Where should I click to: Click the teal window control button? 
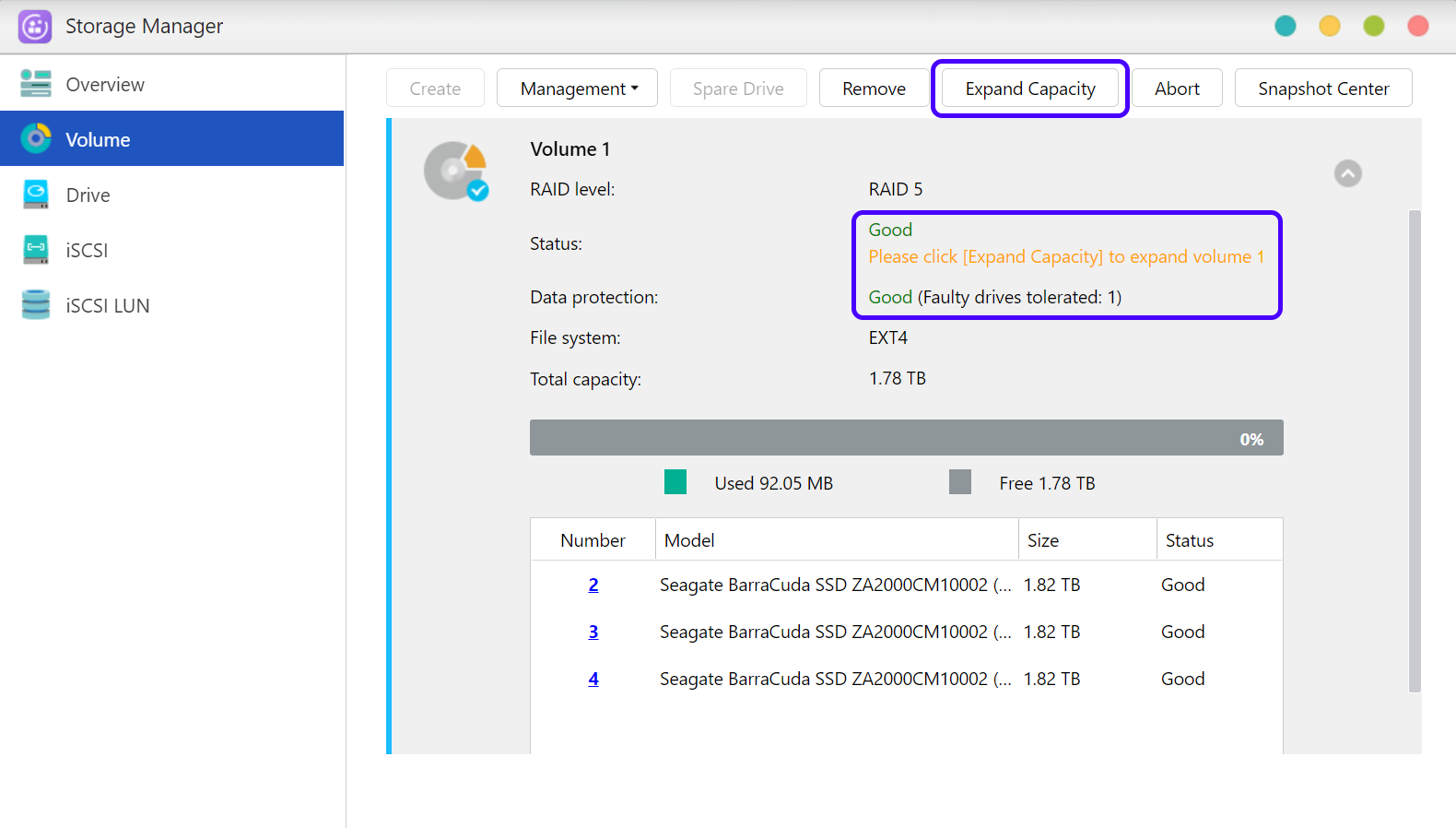[1285, 26]
